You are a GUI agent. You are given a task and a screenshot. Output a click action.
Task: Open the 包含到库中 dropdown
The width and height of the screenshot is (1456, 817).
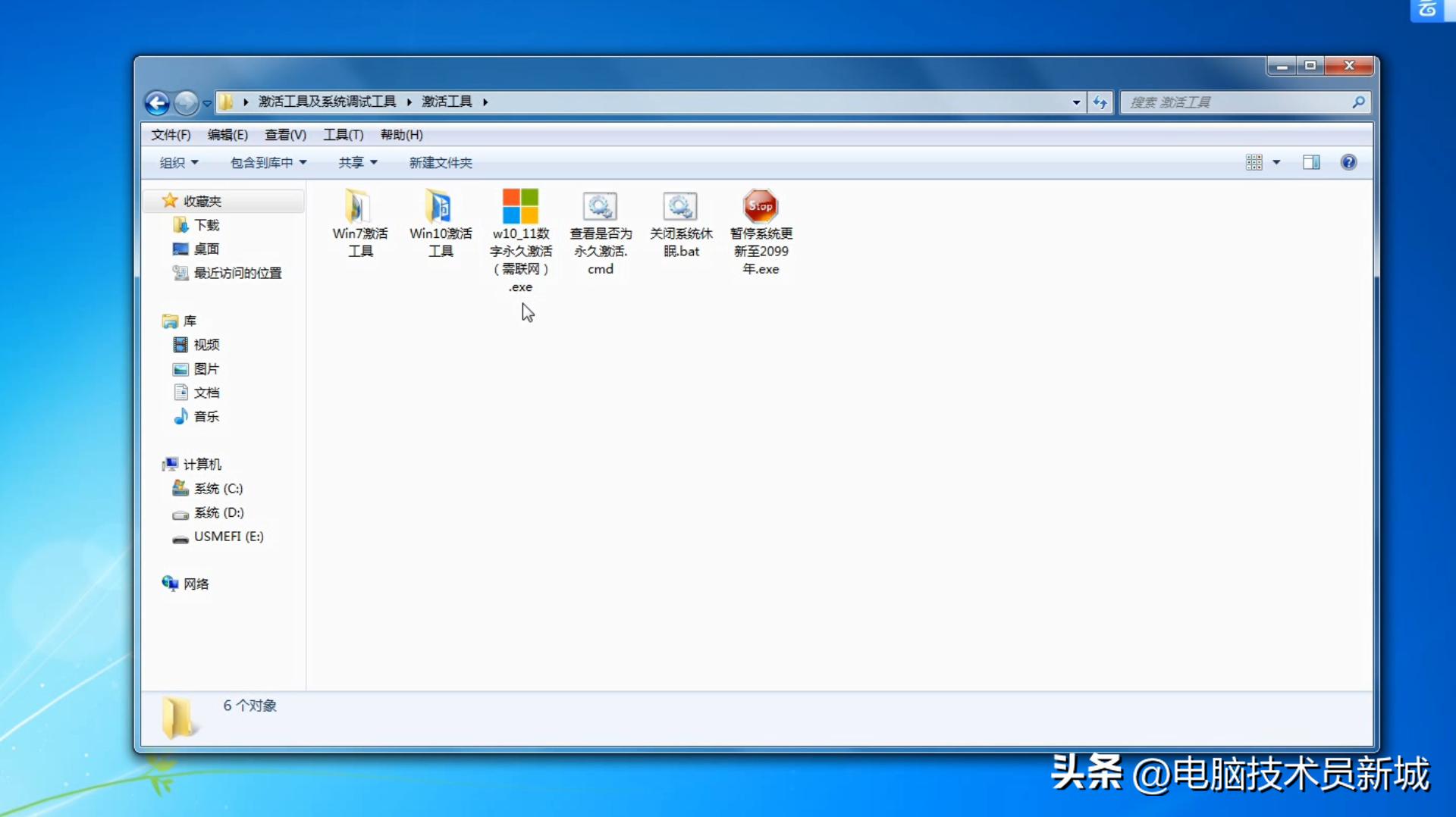point(268,162)
